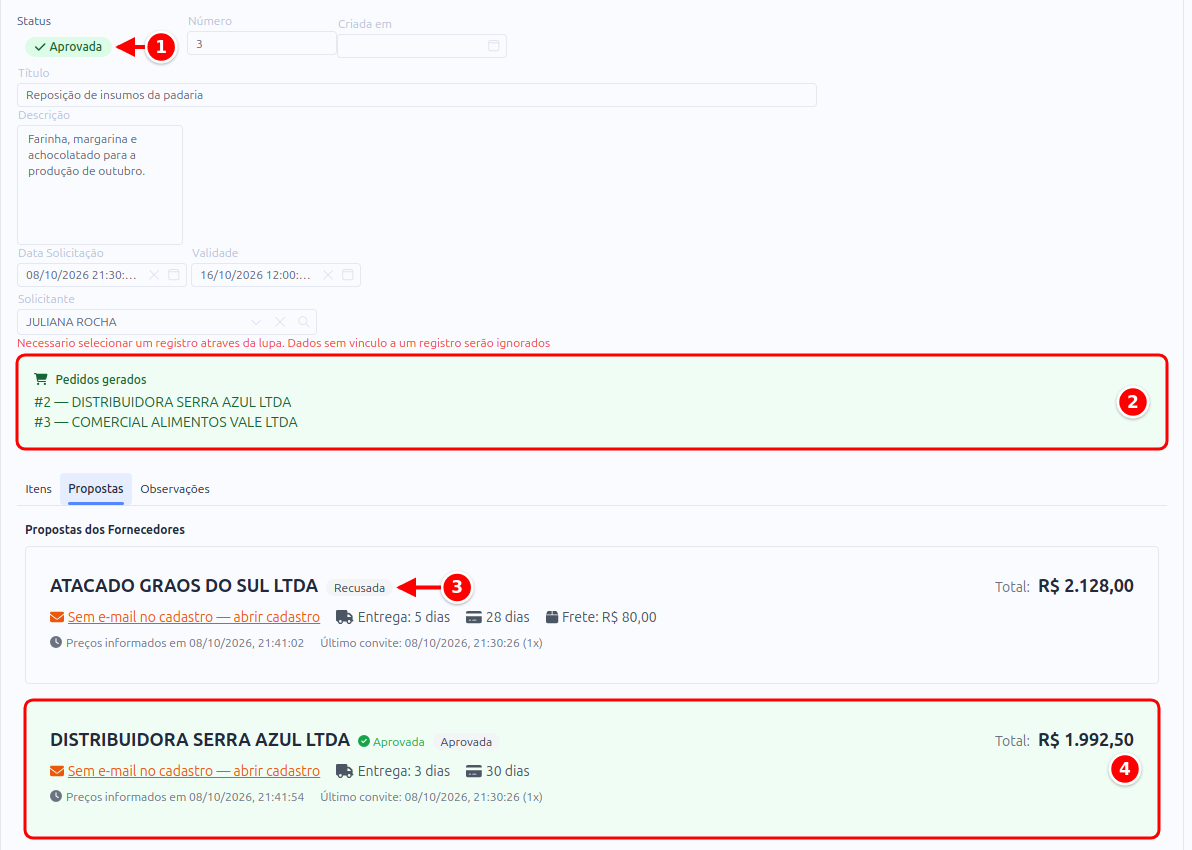Click the envelope icon for ATACADO GRAOS DO SUL
Image resolution: width=1192 pixels, height=850 pixels.
[x=57, y=617]
